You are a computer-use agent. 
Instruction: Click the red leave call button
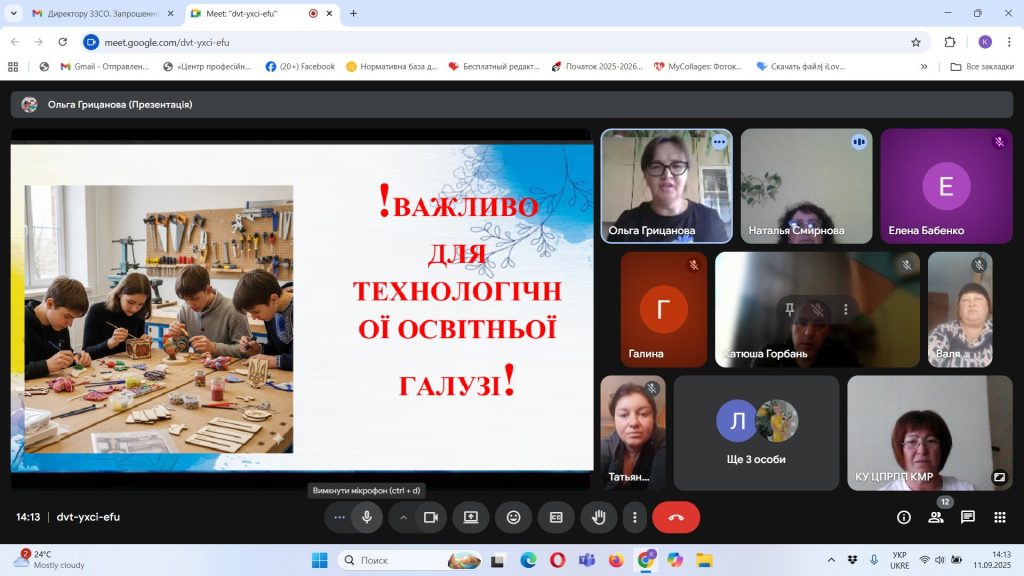(x=676, y=517)
